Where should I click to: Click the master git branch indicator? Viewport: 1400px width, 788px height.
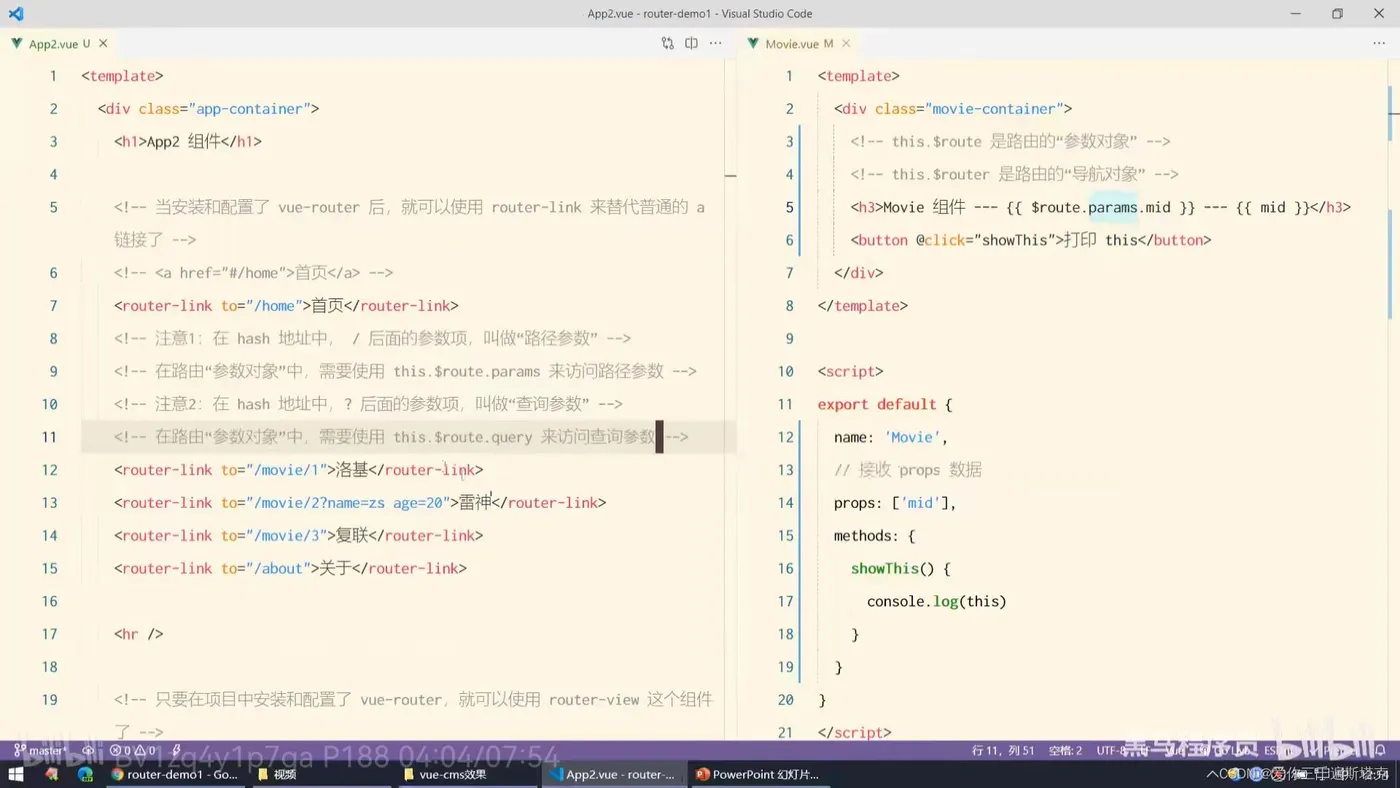(x=40, y=750)
